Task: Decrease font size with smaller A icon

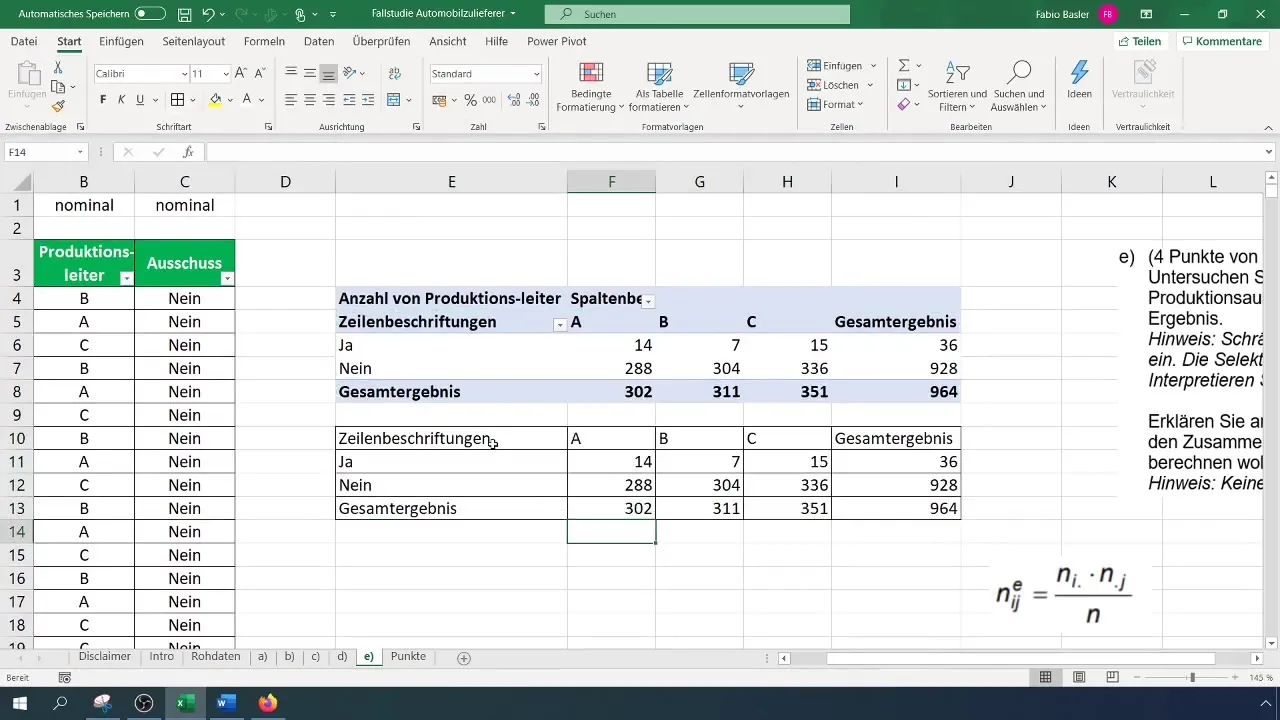Action: point(260,74)
